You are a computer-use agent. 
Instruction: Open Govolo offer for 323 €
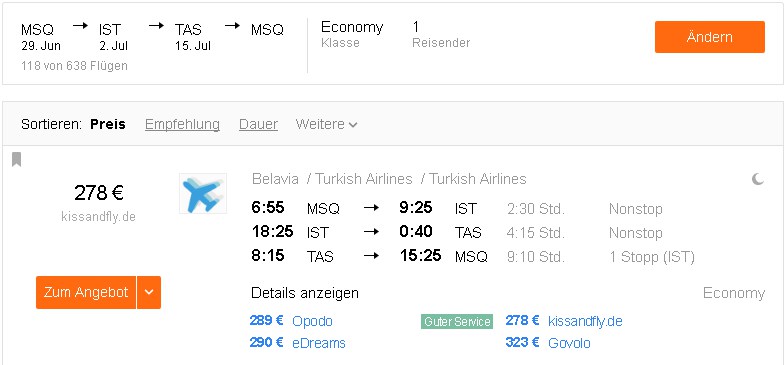[x=548, y=343]
